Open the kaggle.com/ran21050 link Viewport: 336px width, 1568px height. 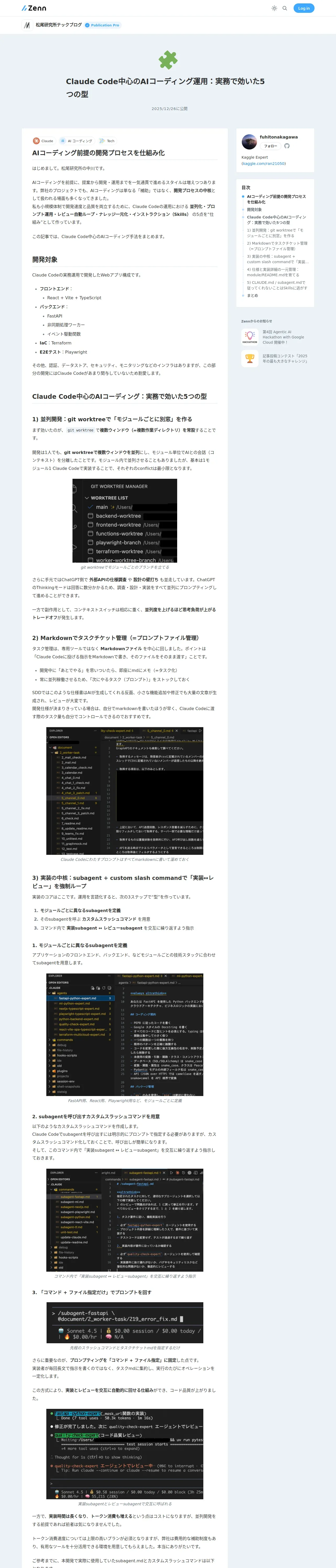pos(264,164)
